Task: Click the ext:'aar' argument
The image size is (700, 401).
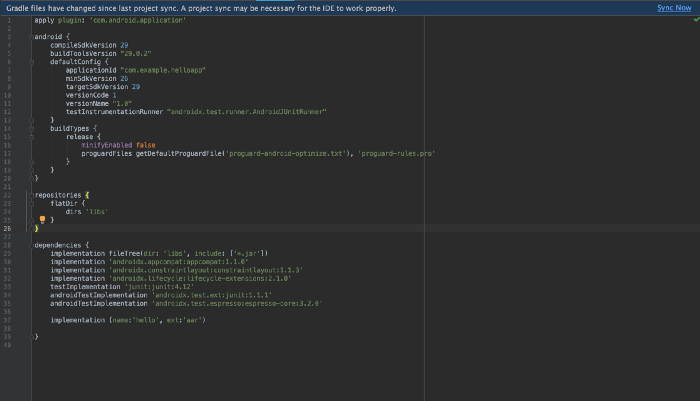Action: tap(184, 320)
